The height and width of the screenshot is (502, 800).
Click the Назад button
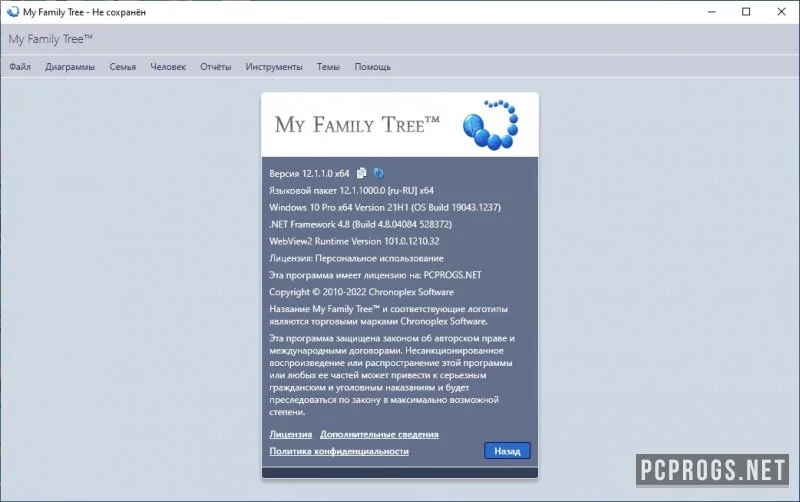click(507, 451)
